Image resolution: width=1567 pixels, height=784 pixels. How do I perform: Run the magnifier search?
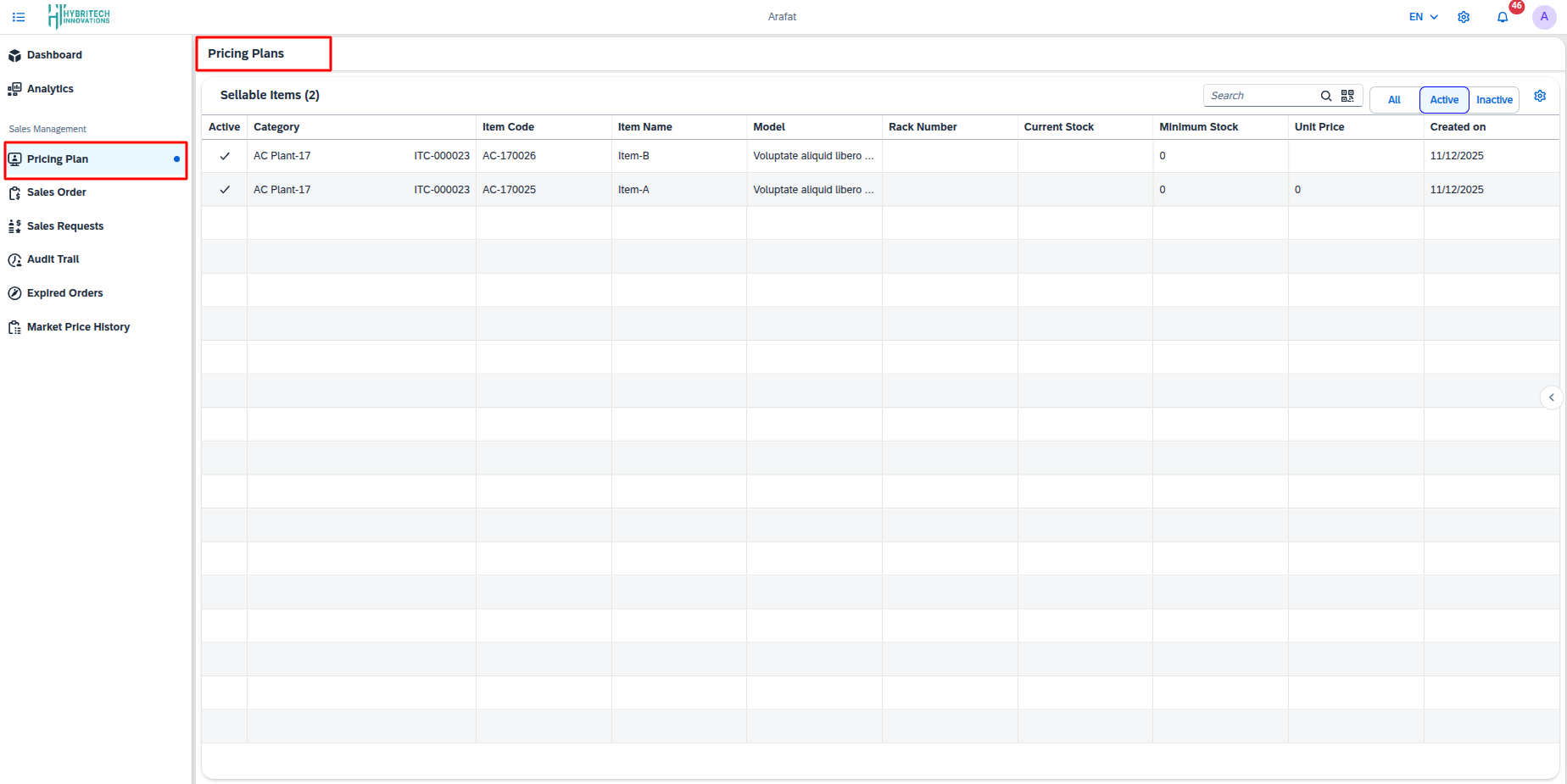(1325, 96)
